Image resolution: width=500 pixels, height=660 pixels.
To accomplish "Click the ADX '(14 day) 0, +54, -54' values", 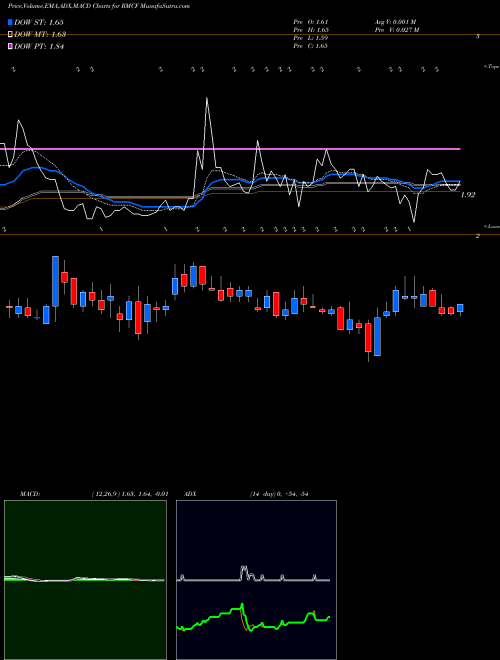I will 279,494.
